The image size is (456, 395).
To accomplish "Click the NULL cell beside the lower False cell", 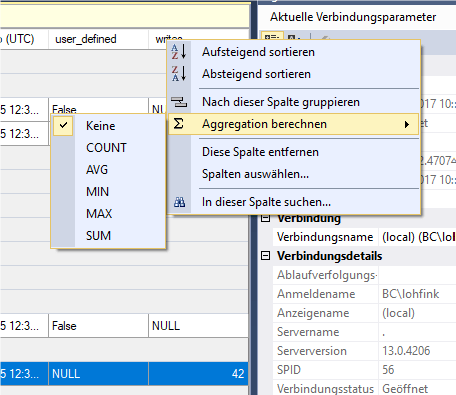I will point(198,326).
